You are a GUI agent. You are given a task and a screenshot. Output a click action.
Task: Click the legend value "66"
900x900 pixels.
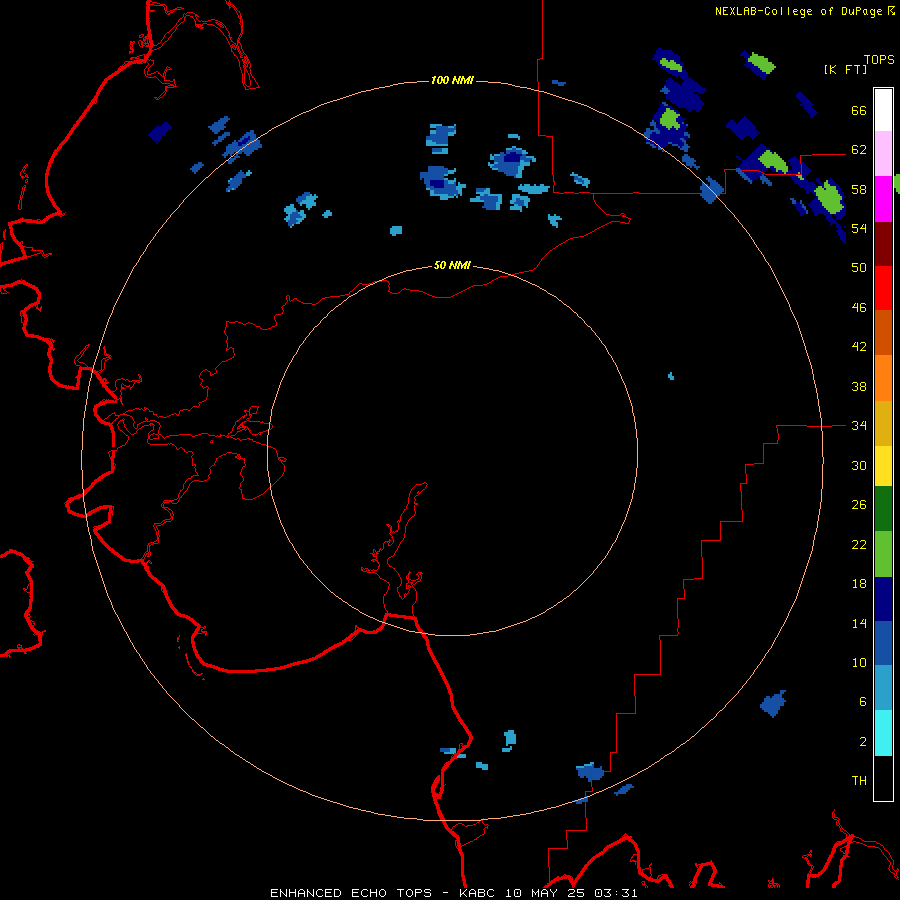tap(859, 110)
